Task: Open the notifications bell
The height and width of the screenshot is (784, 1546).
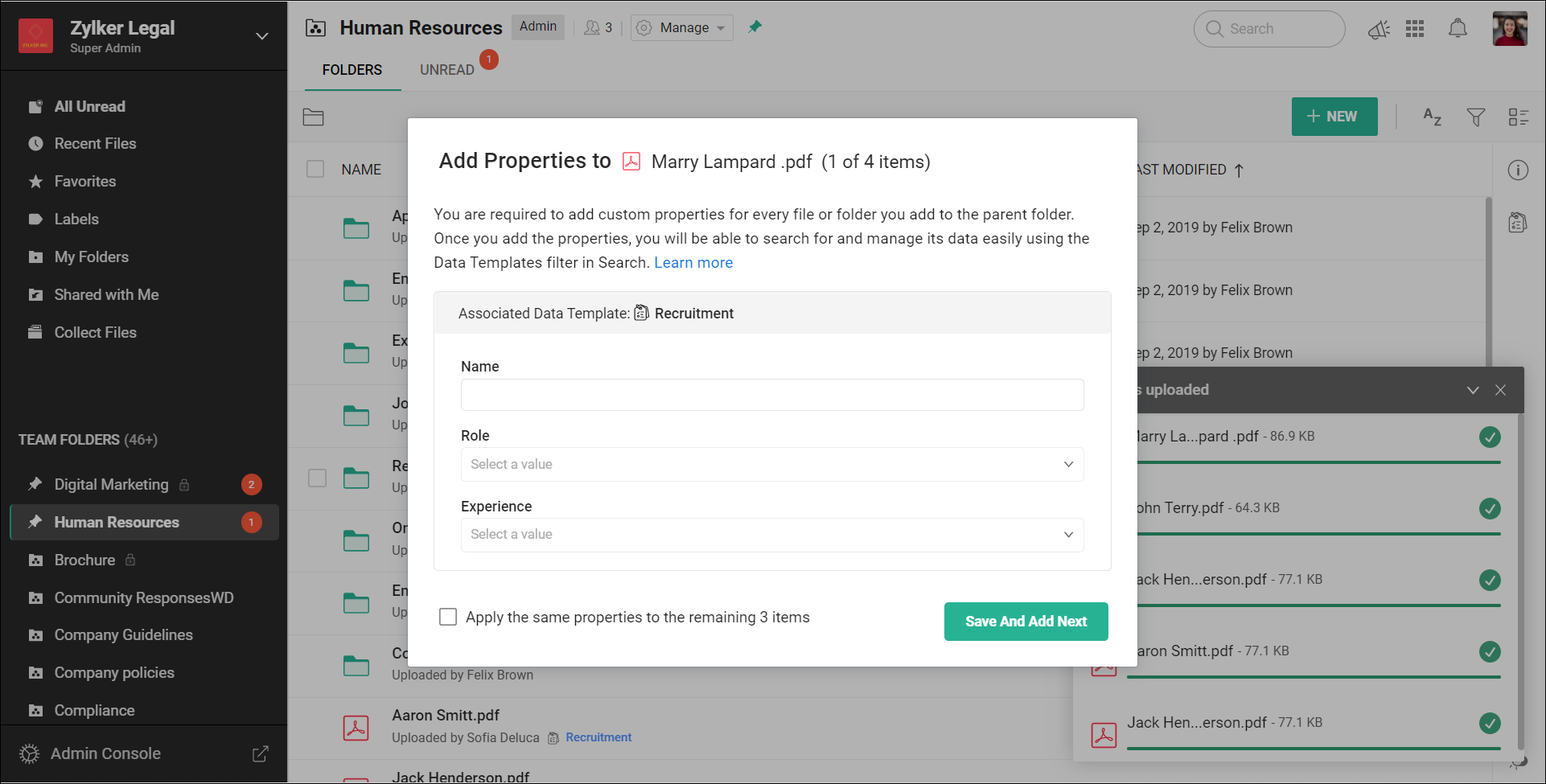Action: (x=1458, y=29)
